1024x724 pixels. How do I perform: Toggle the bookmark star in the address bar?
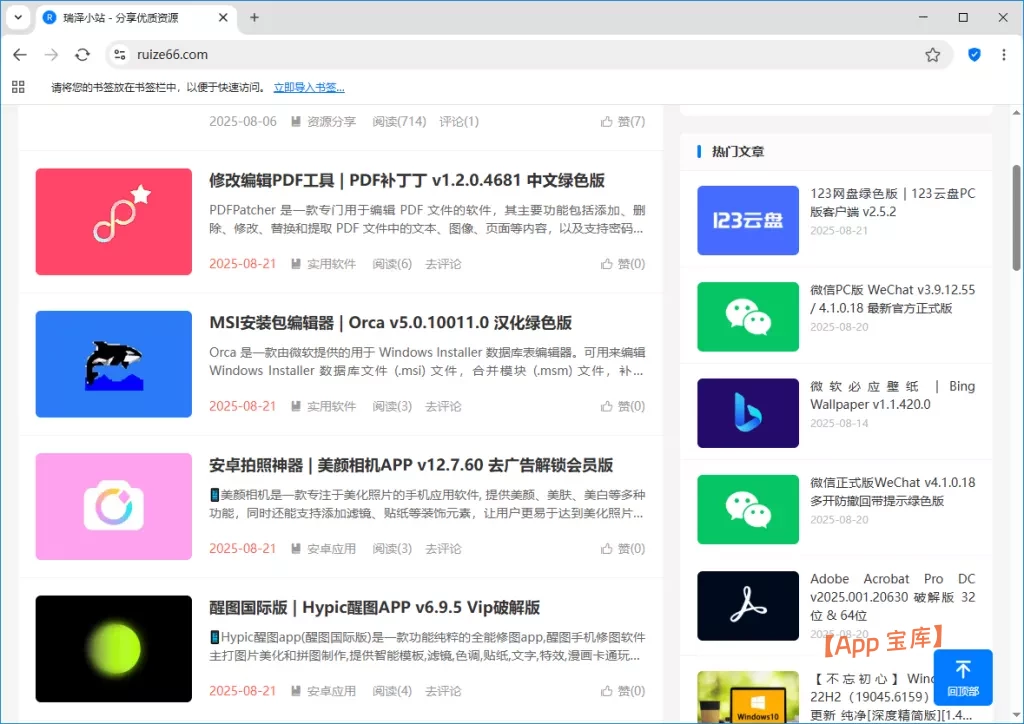933,55
